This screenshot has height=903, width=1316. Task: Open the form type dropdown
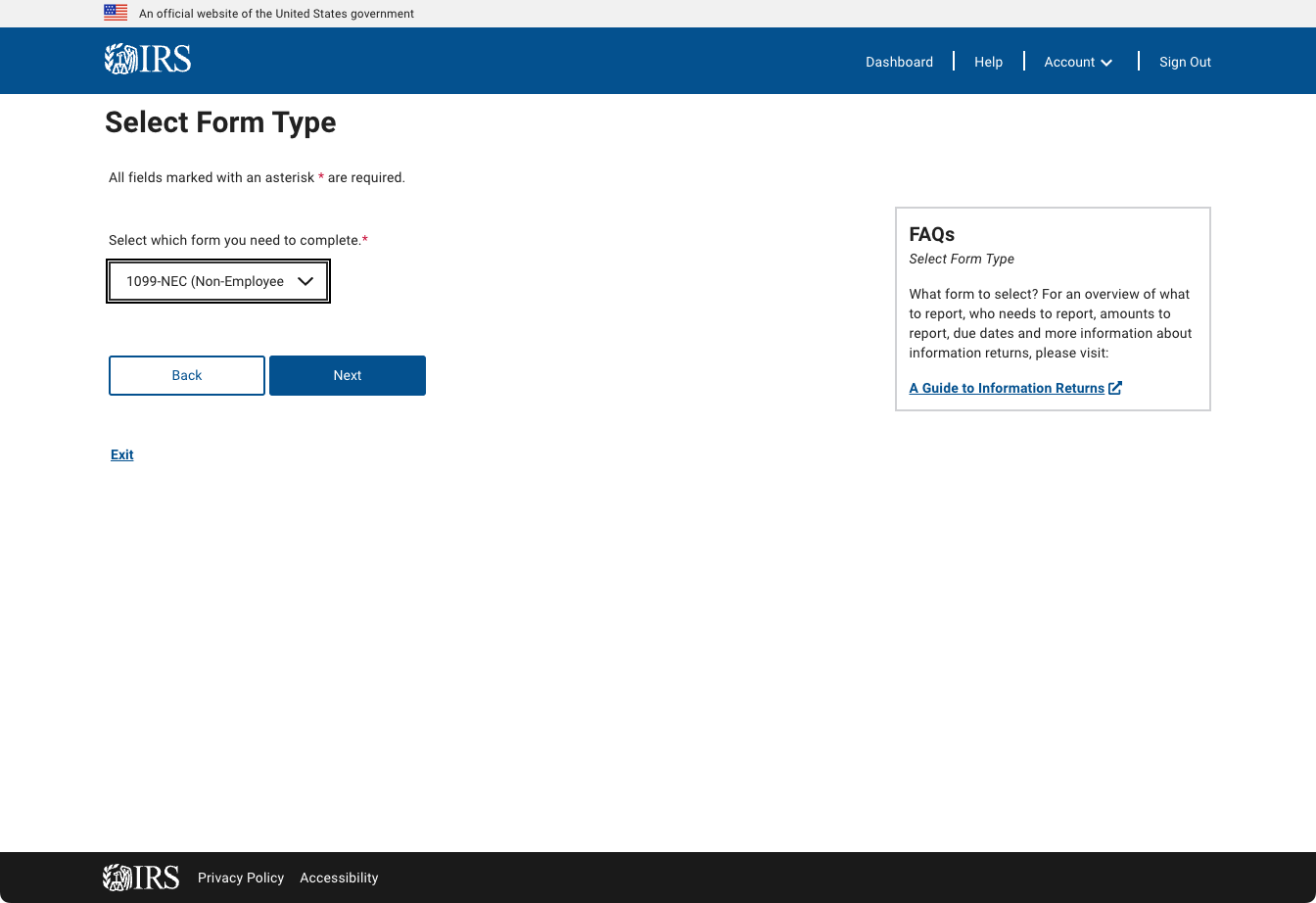pos(218,281)
